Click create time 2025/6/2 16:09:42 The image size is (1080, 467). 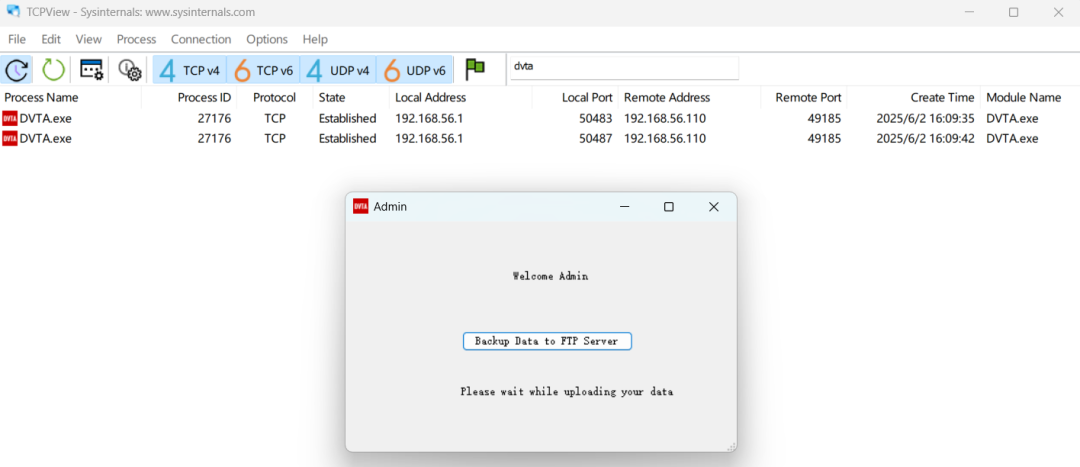tap(925, 138)
